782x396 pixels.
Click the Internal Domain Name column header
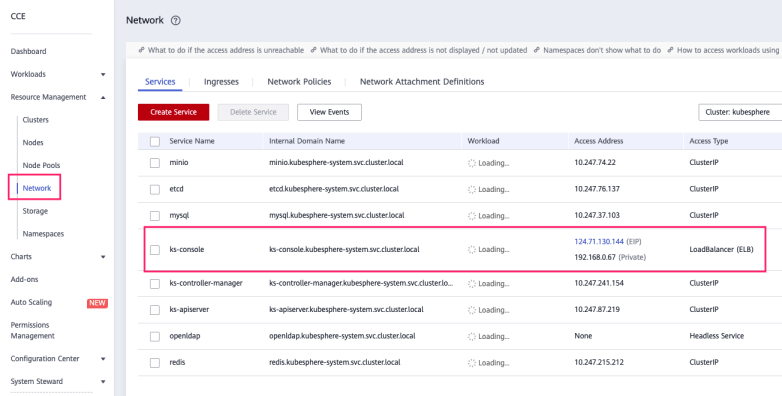tap(307, 141)
